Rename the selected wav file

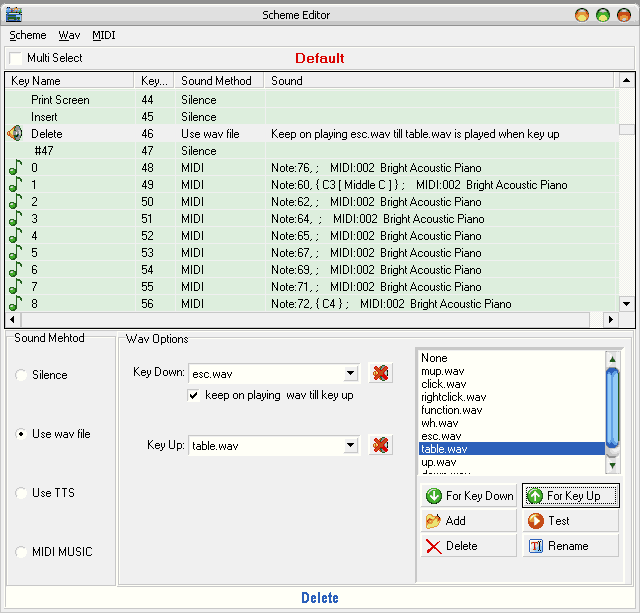pos(570,546)
